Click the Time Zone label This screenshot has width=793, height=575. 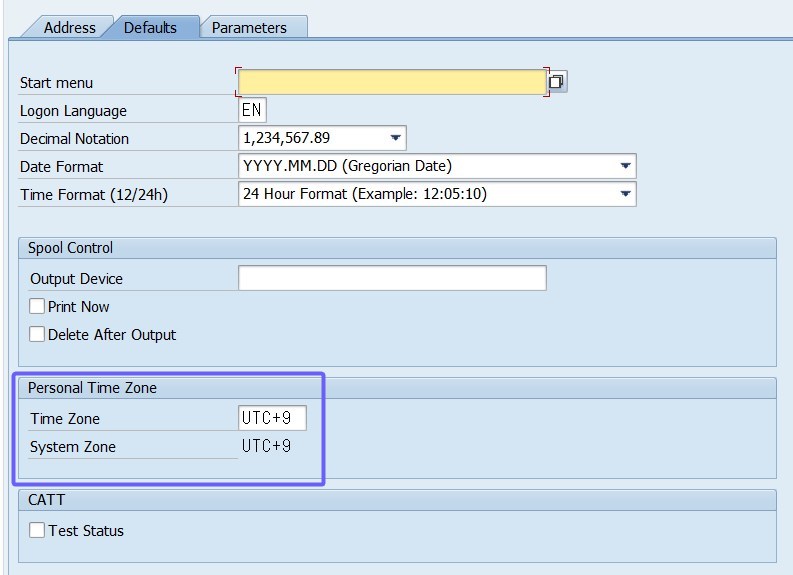tap(65, 419)
